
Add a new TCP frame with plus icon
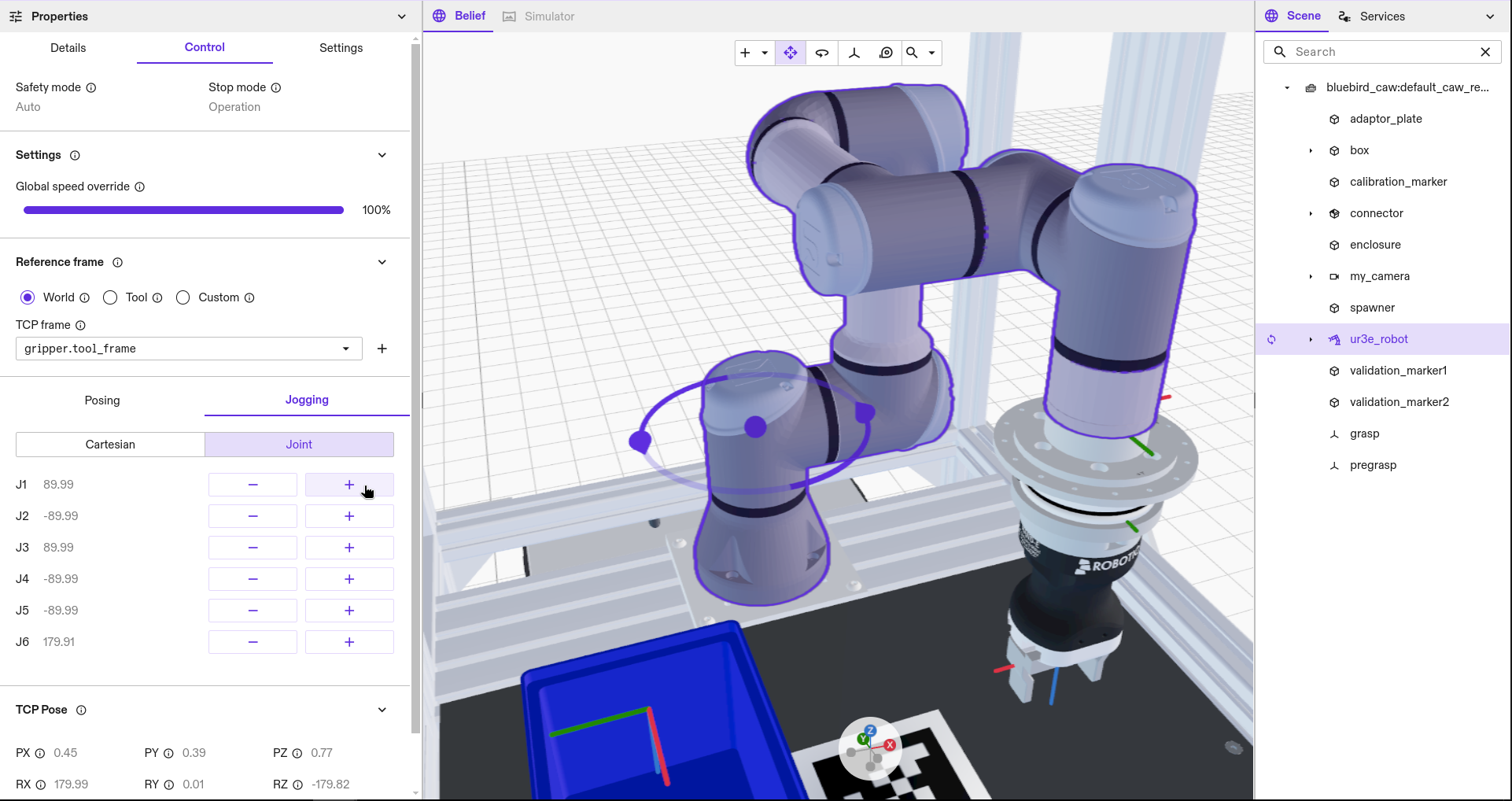[x=382, y=349]
